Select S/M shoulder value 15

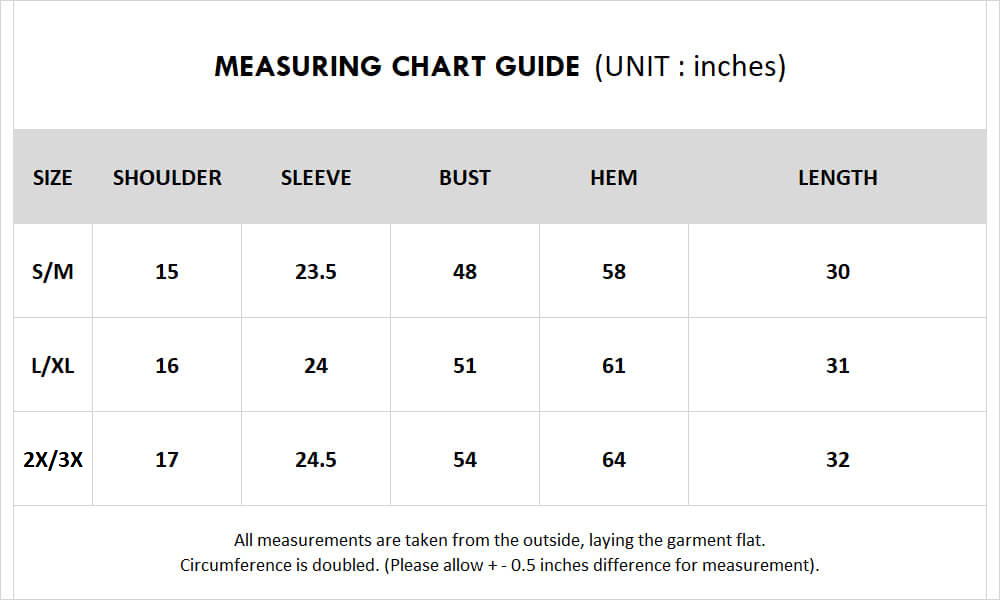point(167,272)
